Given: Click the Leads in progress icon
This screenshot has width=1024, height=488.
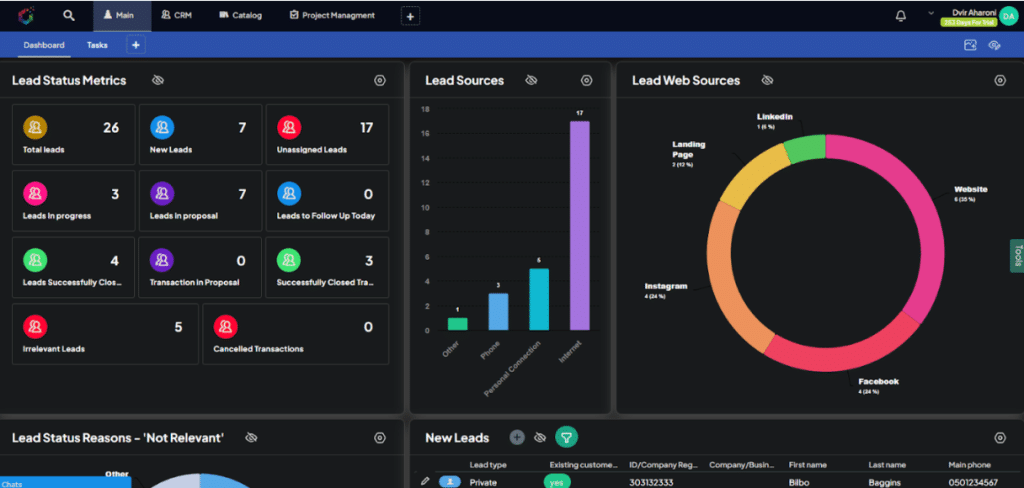Looking at the screenshot, I should pos(35,193).
